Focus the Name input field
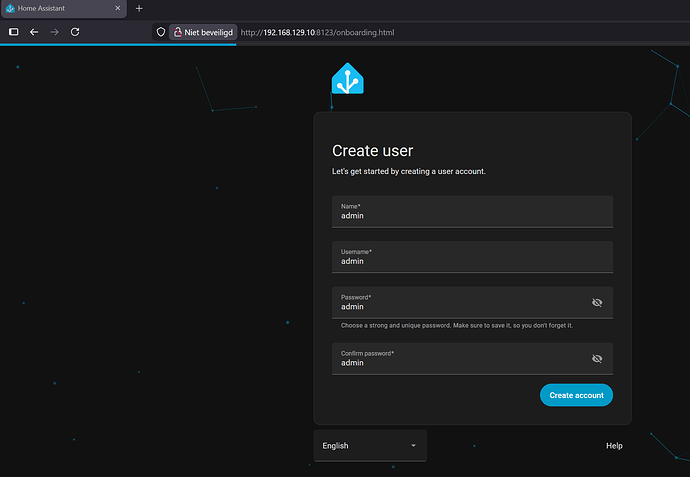Image resolution: width=690 pixels, height=477 pixels. click(x=460, y=212)
